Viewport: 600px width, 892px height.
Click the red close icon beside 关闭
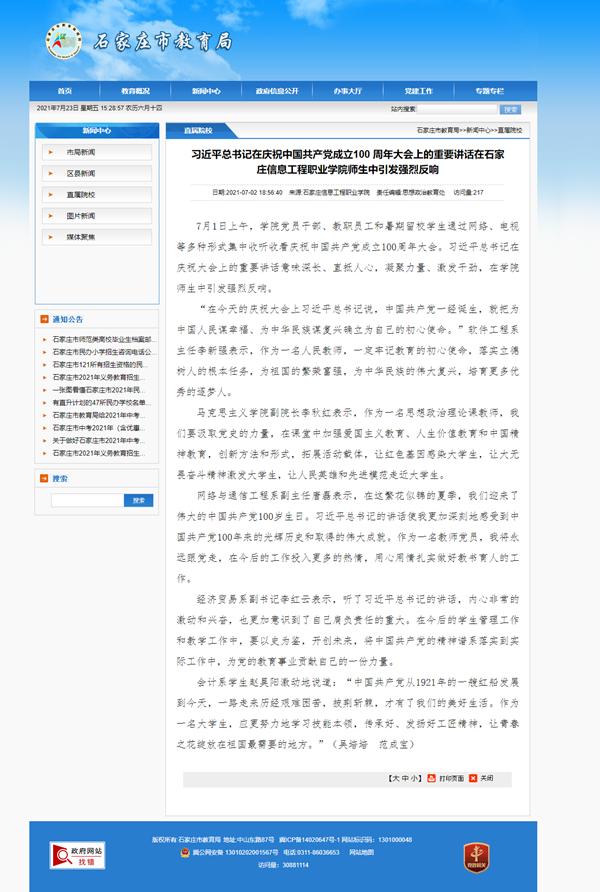click(x=473, y=777)
